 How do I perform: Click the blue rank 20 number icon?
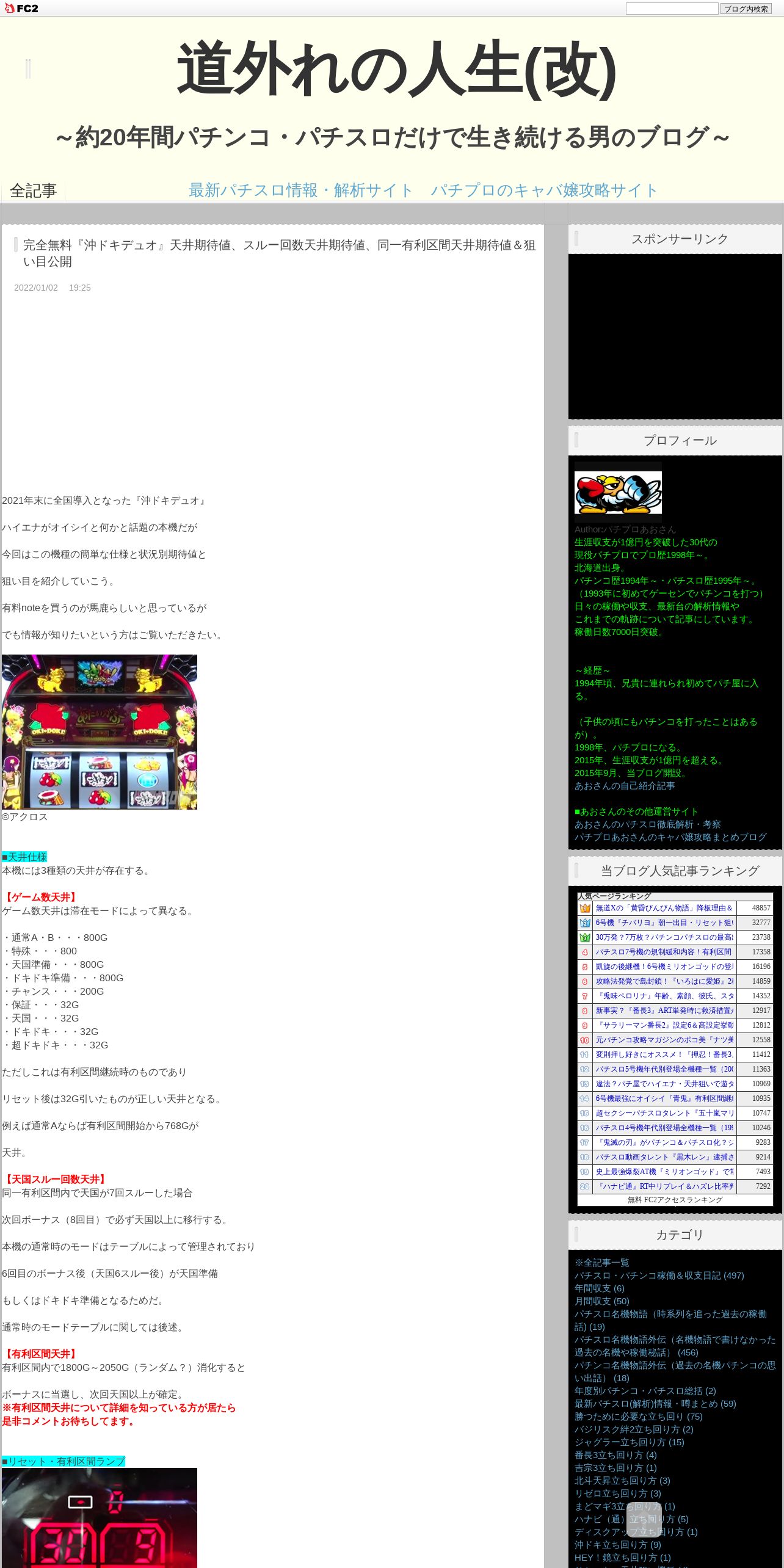click(x=584, y=1186)
